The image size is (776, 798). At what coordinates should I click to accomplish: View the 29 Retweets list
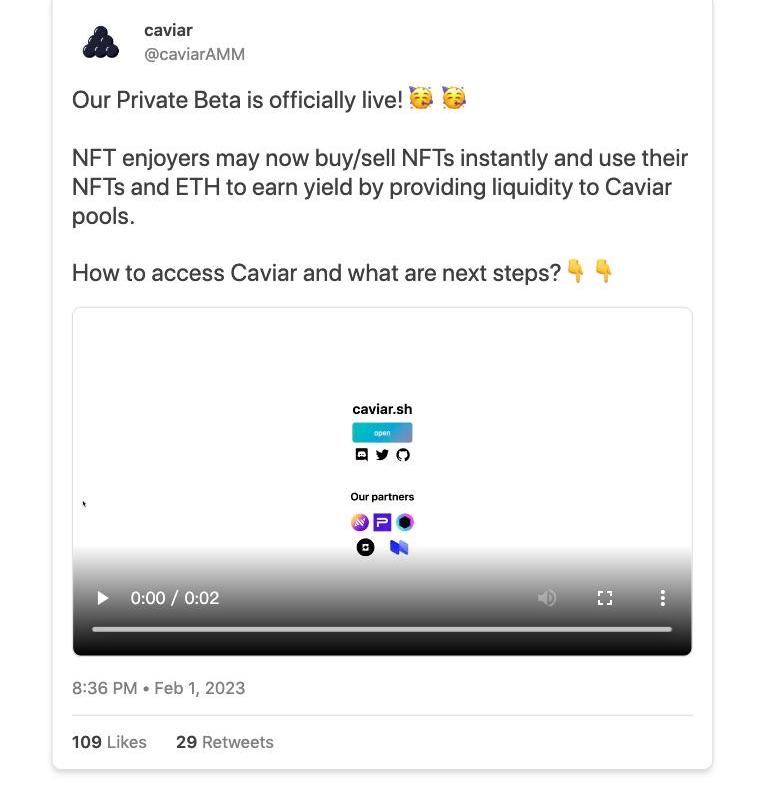point(224,742)
